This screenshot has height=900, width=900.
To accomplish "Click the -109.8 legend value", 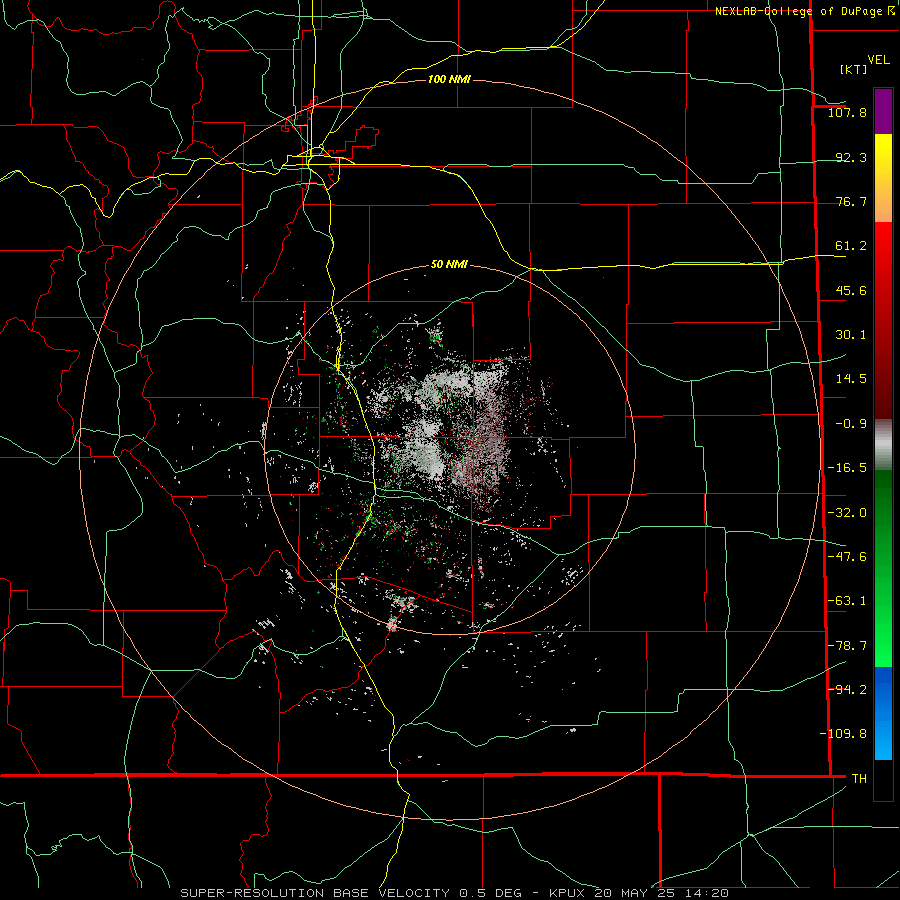I will (x=843, y=734).
